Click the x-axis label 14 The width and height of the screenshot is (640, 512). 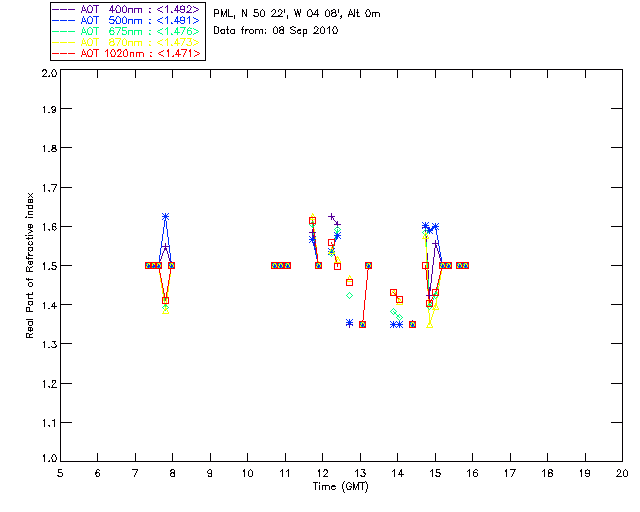coord(398,473)
